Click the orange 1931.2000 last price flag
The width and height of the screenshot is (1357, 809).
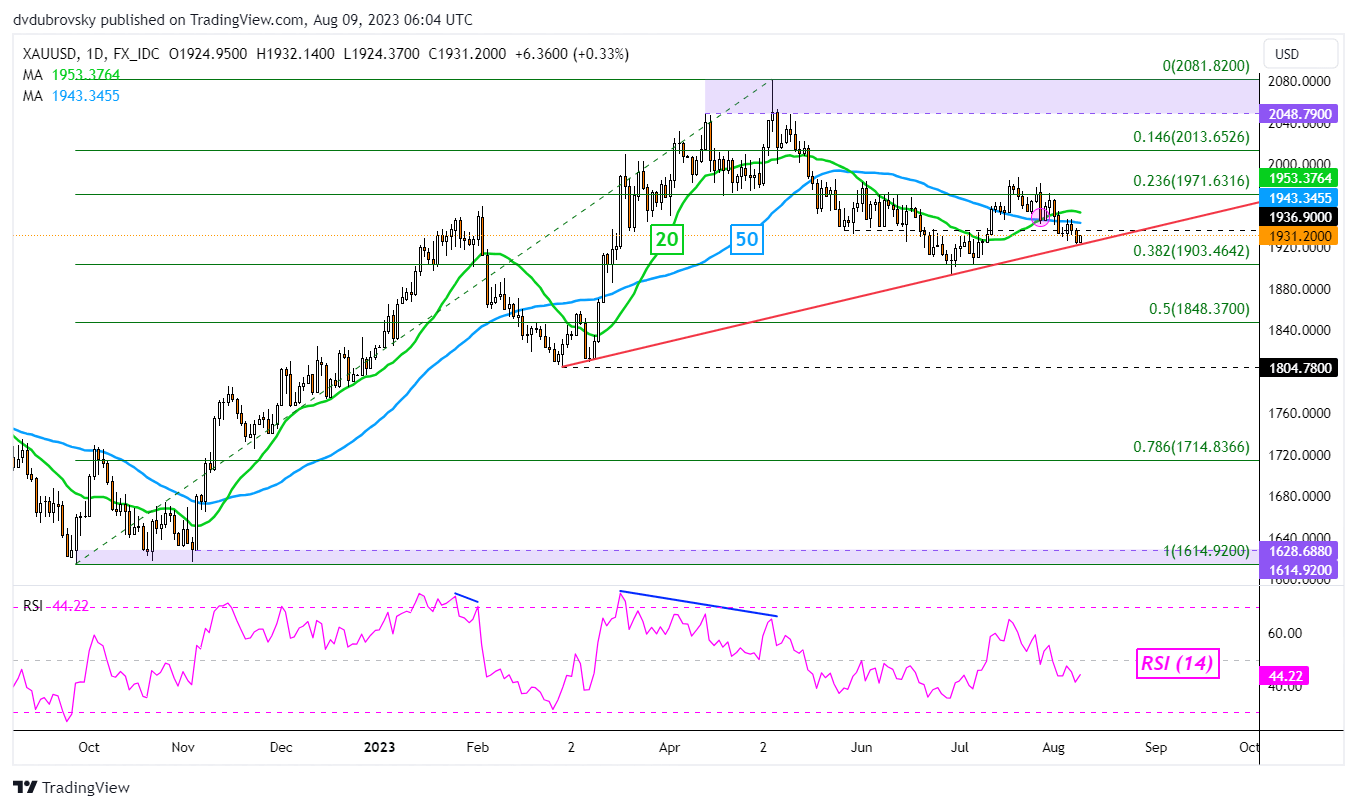click(1298, 235)
